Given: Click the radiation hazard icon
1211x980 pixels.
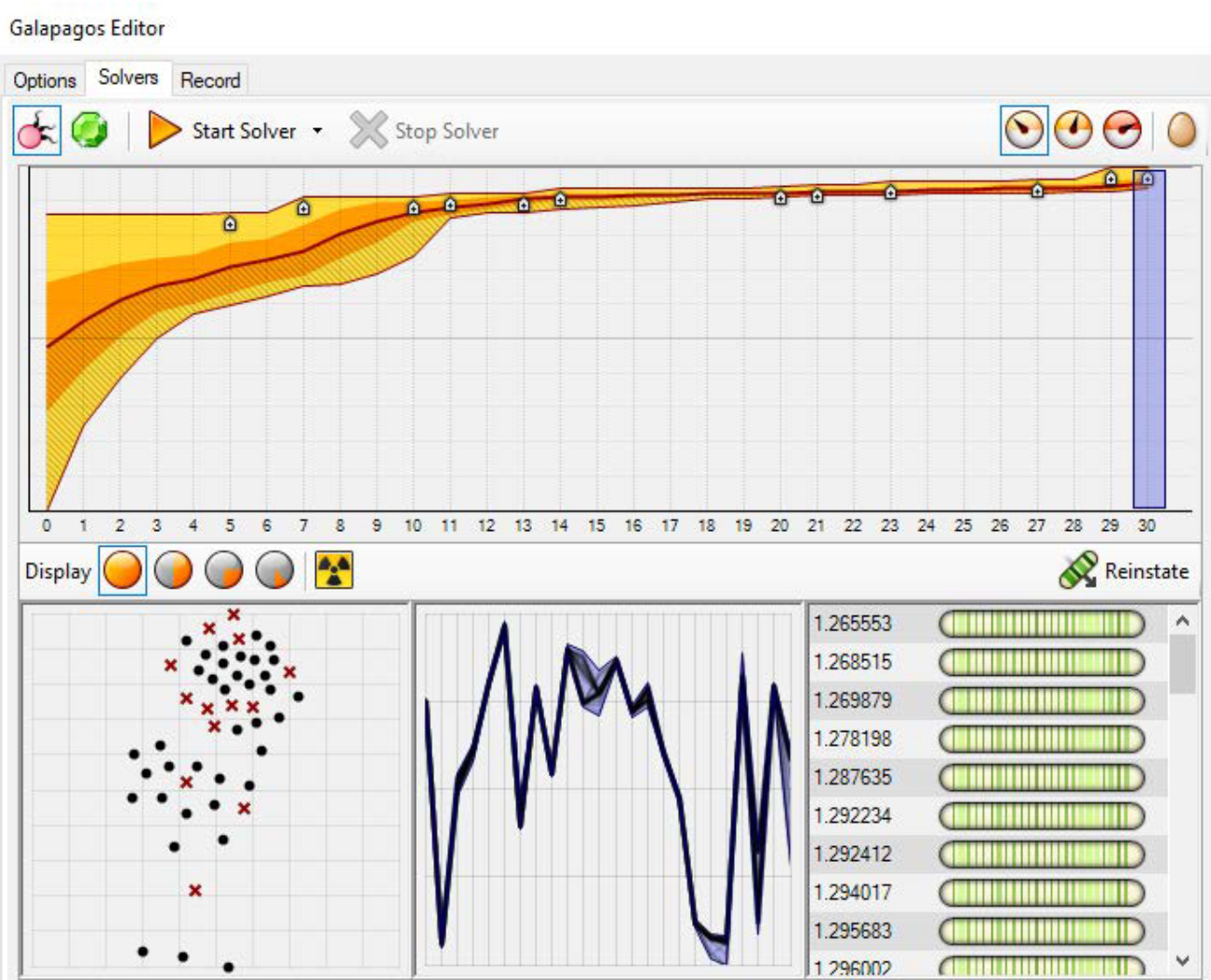Looking at the screenshot, I should click(x=334, y=571).
